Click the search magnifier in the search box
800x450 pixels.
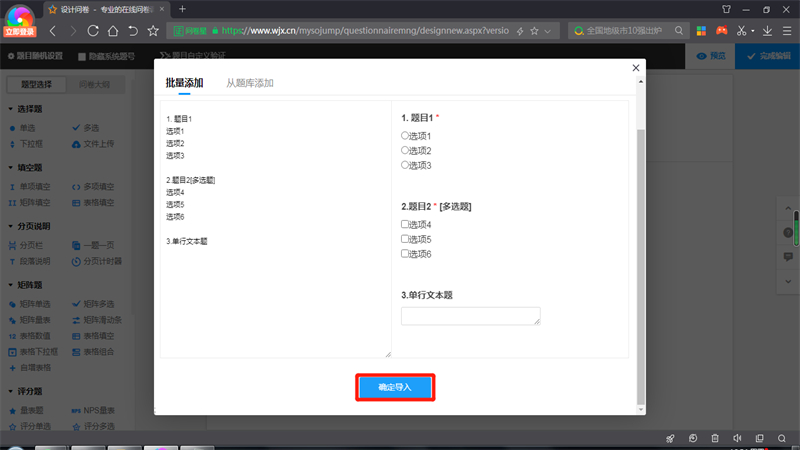[x=679, y=31]
